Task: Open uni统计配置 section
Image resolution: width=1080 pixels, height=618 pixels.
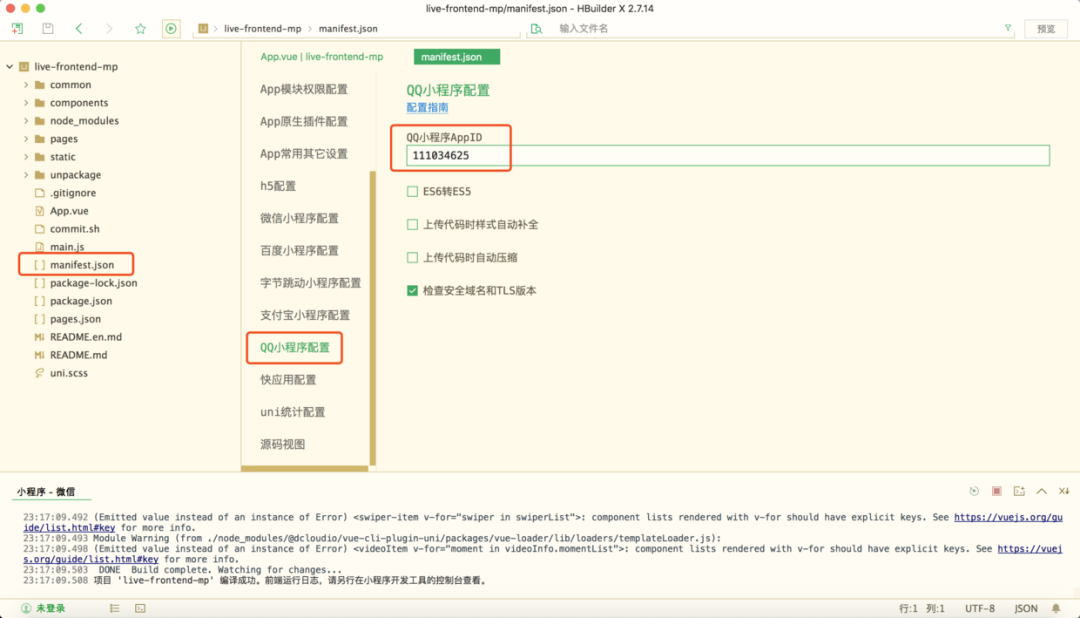Action: pos(293,412)
